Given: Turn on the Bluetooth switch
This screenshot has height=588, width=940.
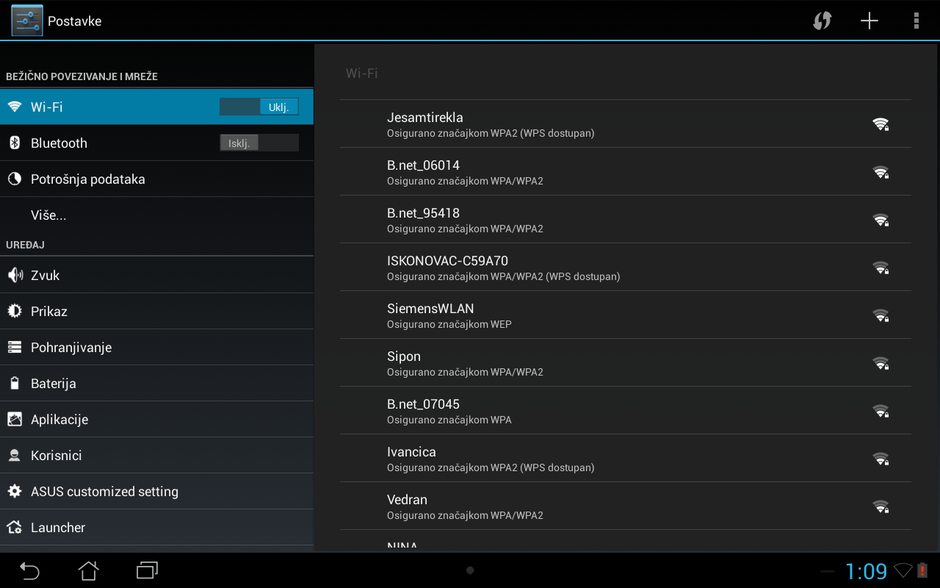Looking at the screenshot, I should (259, 143).
